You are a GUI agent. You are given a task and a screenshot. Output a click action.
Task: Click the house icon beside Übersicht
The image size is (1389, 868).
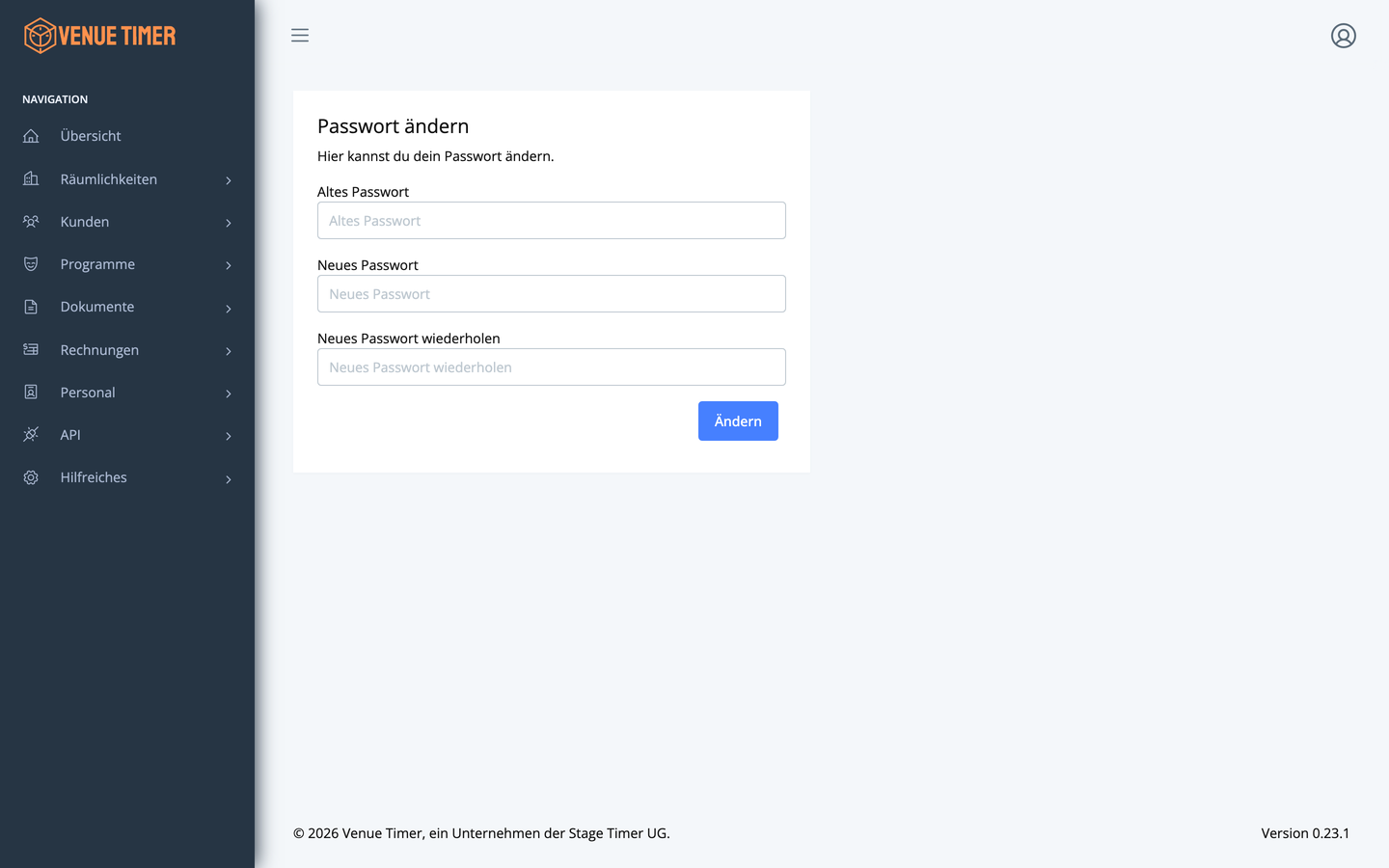[x=31, y=136]
